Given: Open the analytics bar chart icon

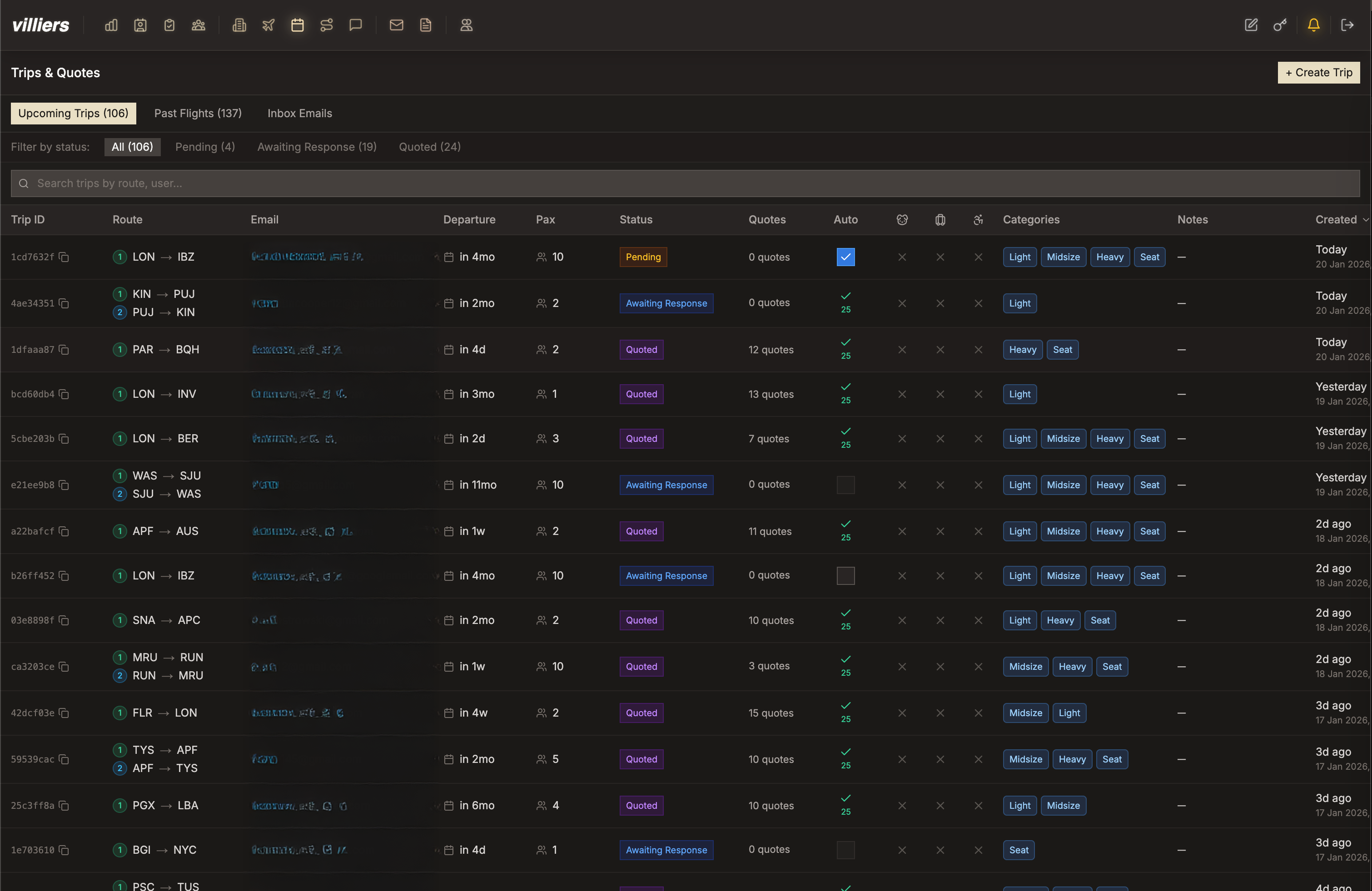Looking at the screenshot, I should click(x=111, y=25).
